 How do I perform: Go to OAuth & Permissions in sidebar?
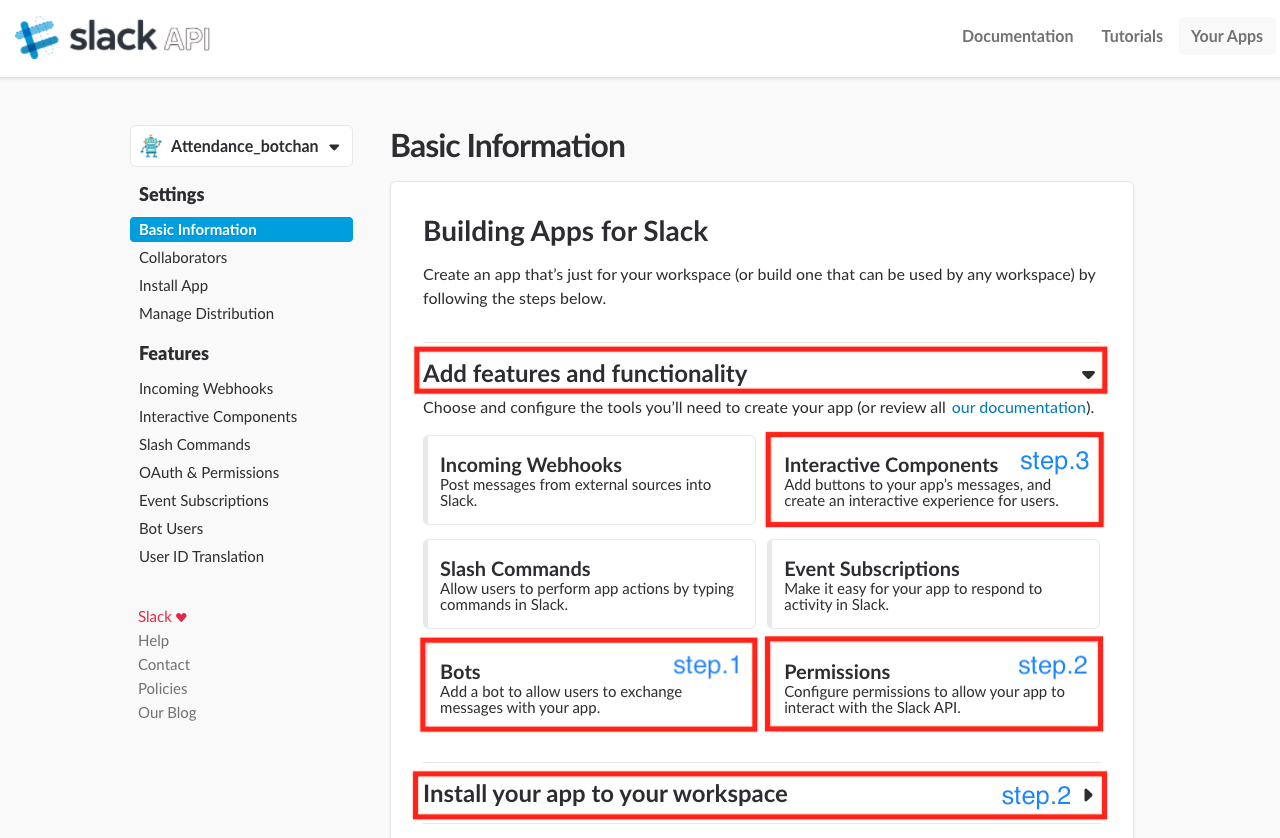tap(209, 473)
